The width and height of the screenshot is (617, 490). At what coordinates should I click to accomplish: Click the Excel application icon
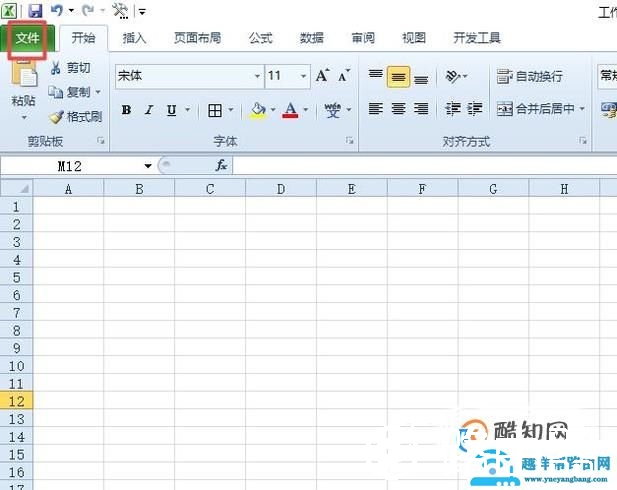[9, 11]
